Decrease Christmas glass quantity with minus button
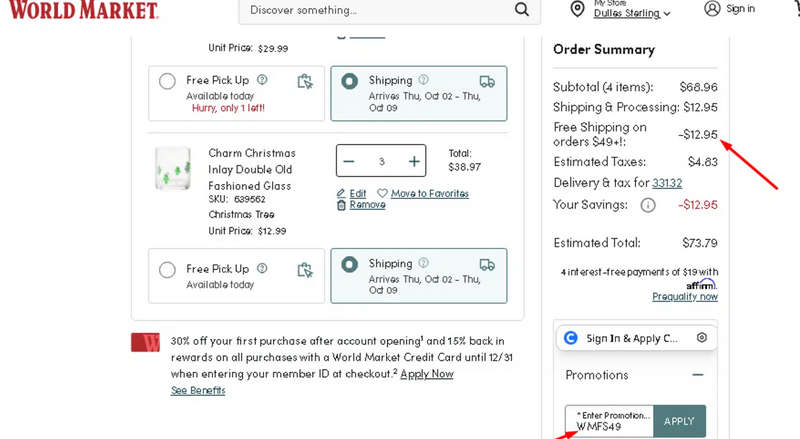This screenshot has width=800, height=439. 348,161
